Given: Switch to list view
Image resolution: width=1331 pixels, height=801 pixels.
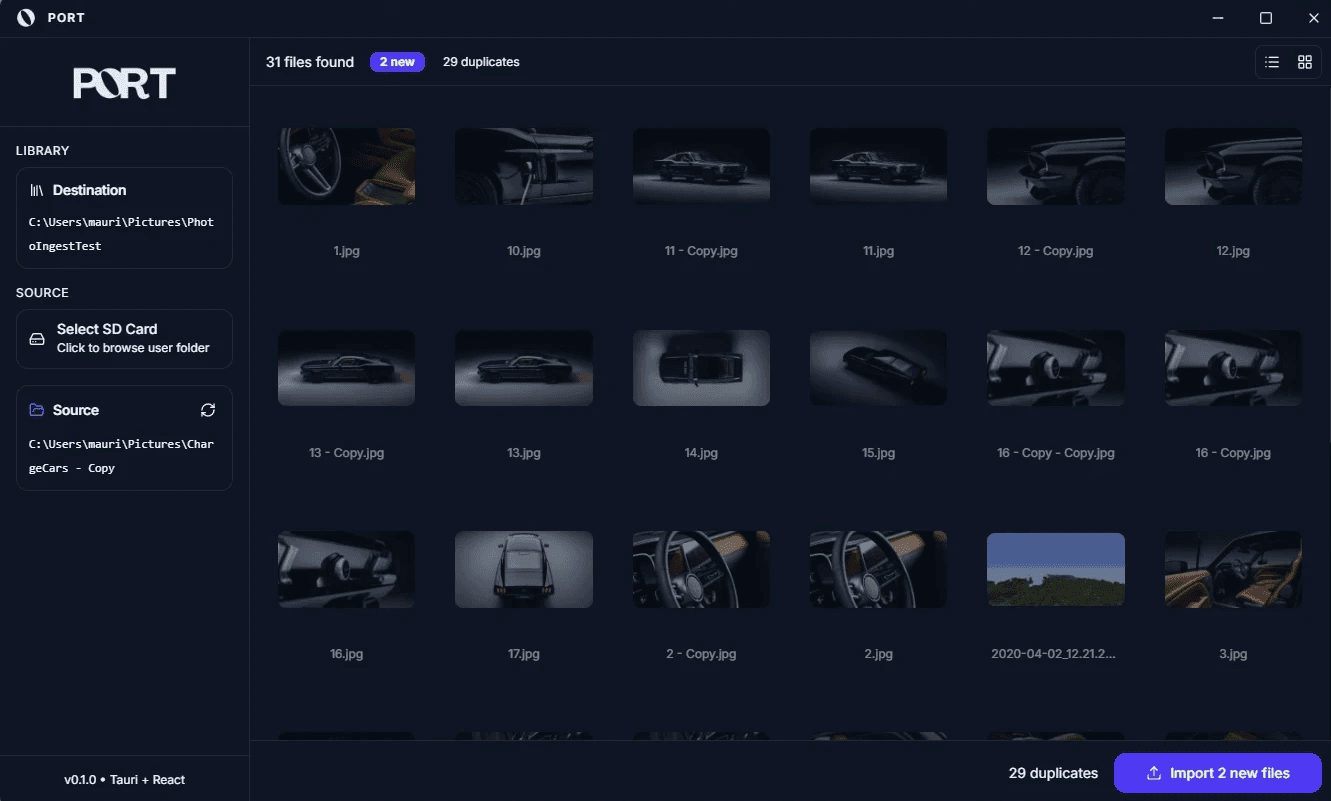Looking at the screenshot, I should tap(1272, 62).
